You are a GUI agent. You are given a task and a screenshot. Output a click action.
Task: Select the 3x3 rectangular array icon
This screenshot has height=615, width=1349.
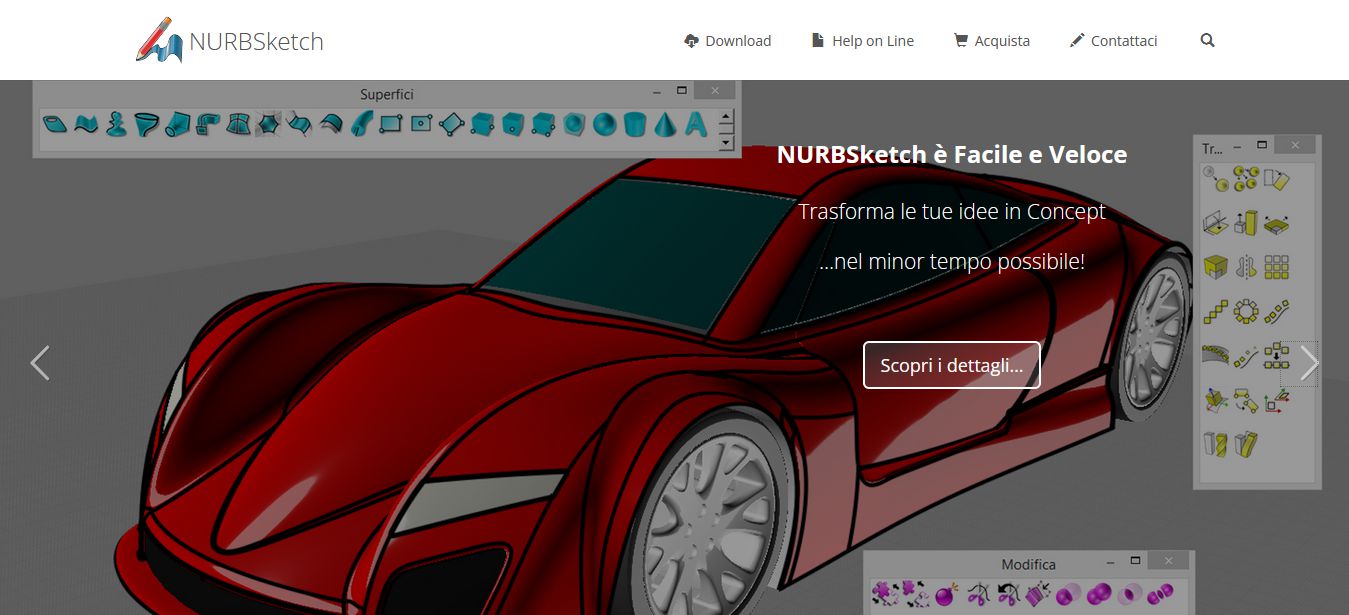[1276, 268]
